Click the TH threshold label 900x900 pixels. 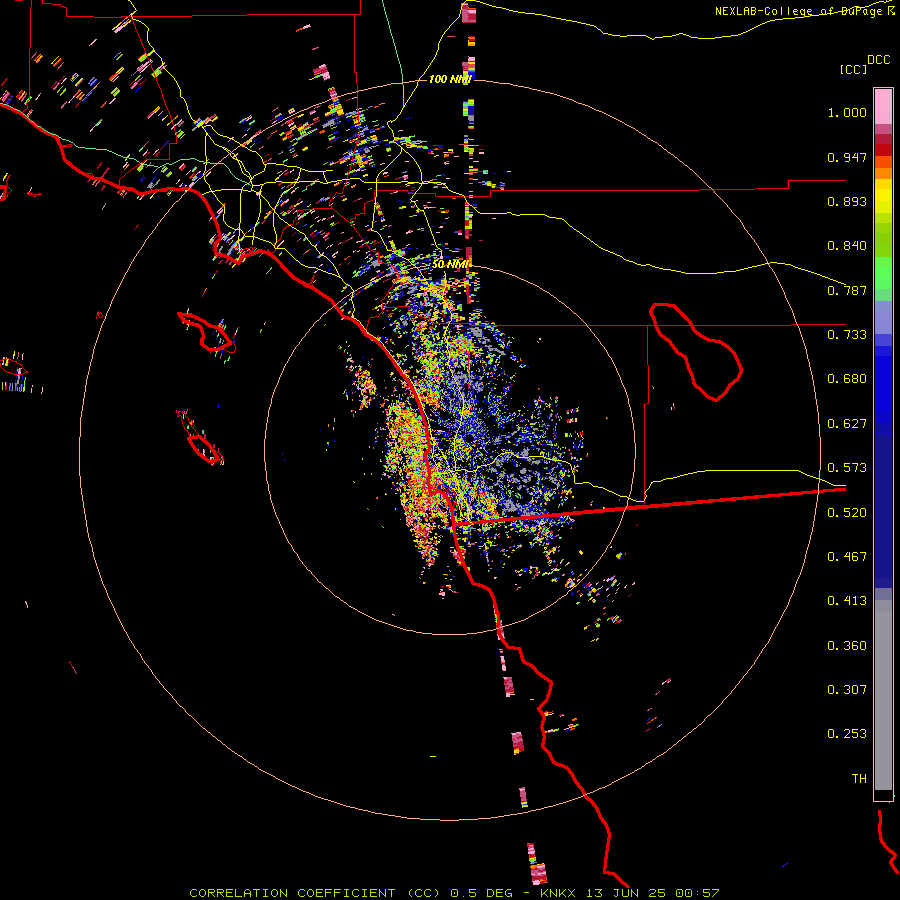click(x=859, y=779)
